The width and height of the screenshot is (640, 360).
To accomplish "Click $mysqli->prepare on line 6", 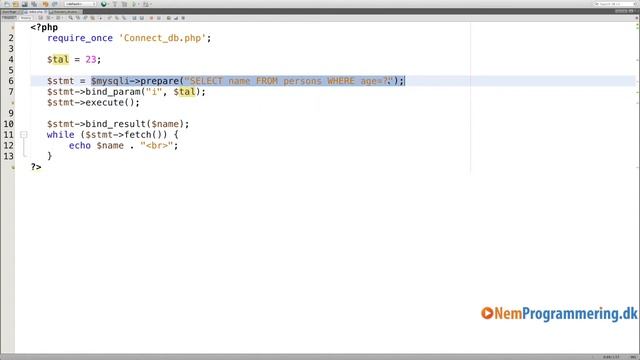I will pos(135,81).
